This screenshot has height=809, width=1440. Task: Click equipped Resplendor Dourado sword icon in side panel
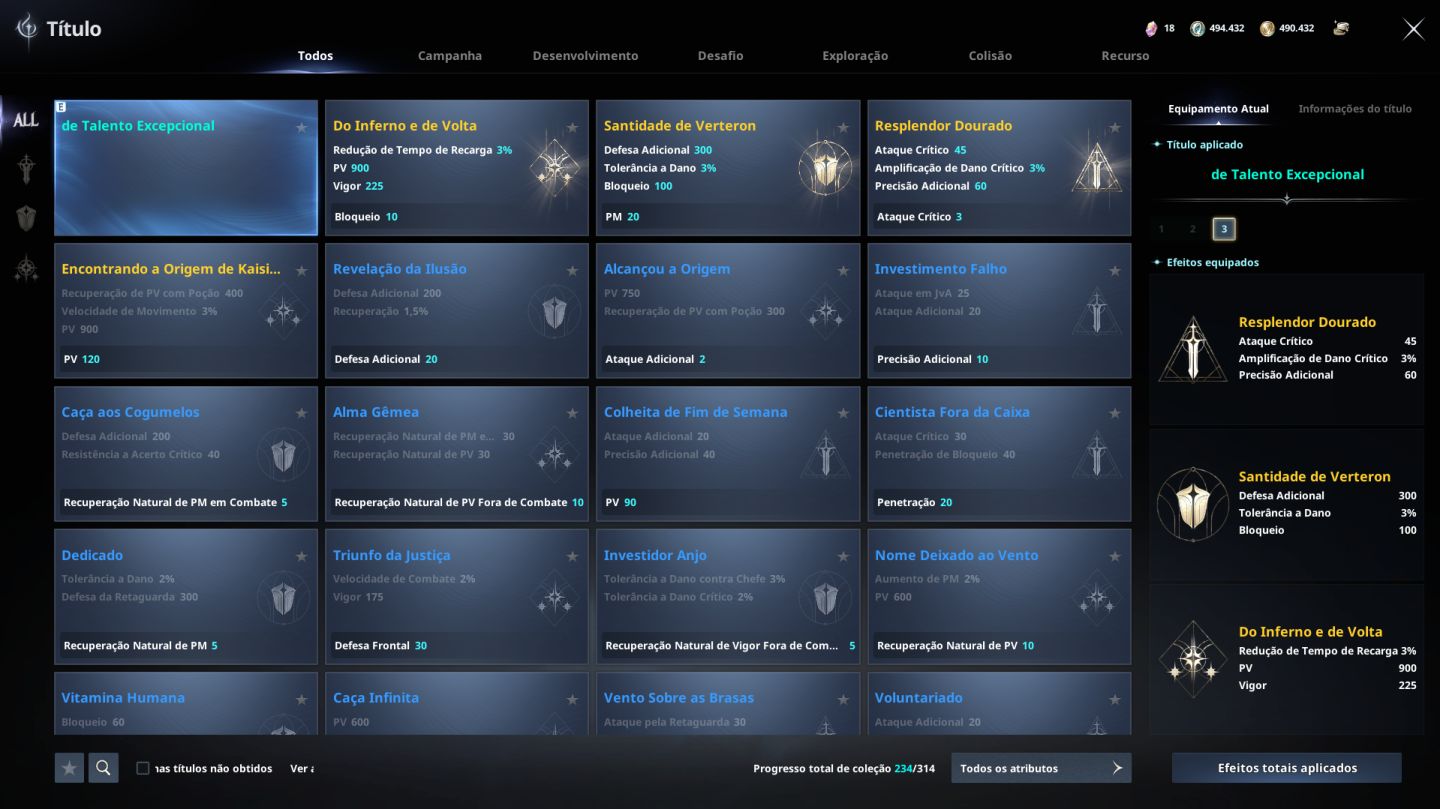1192,349
